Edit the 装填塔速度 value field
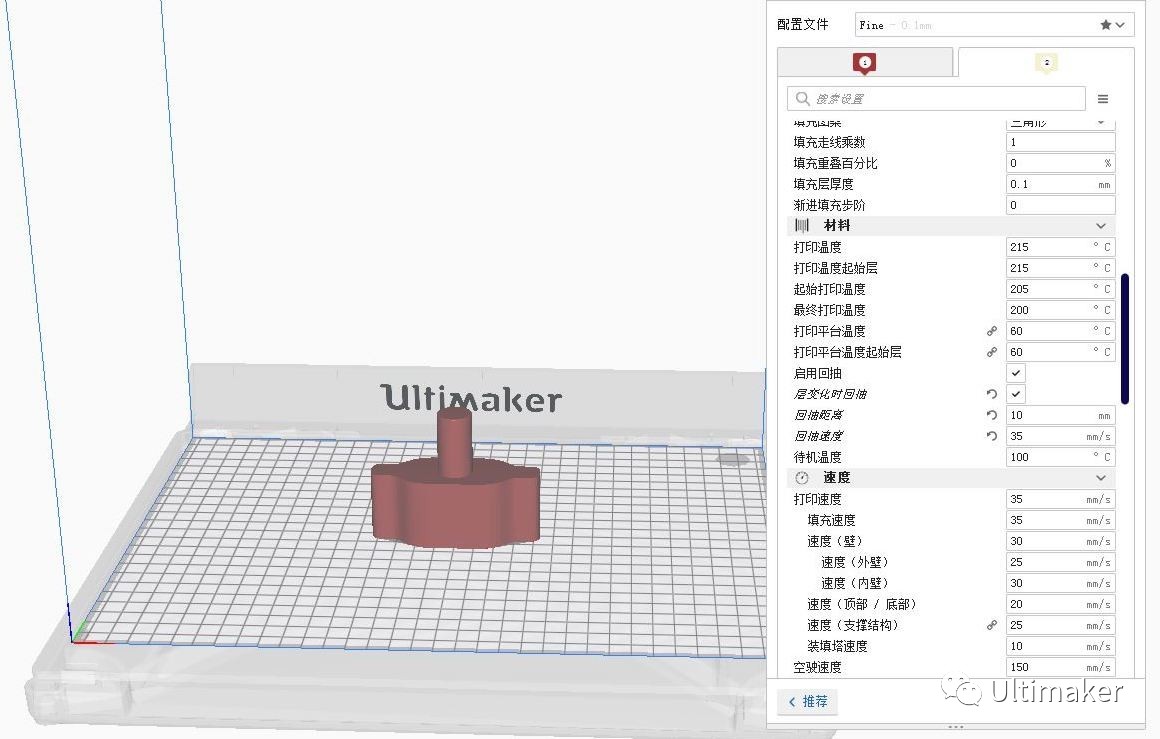 [1060, 647]
